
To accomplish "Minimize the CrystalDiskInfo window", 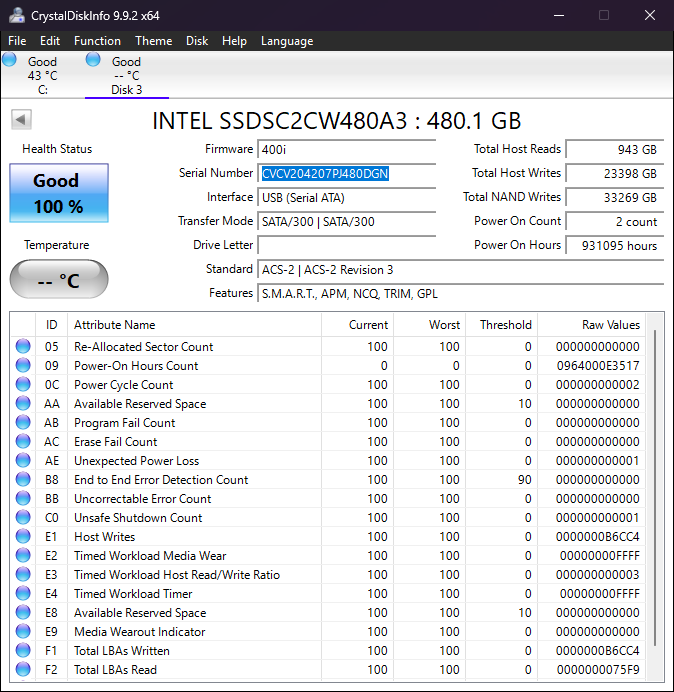I will coord(559,15).
